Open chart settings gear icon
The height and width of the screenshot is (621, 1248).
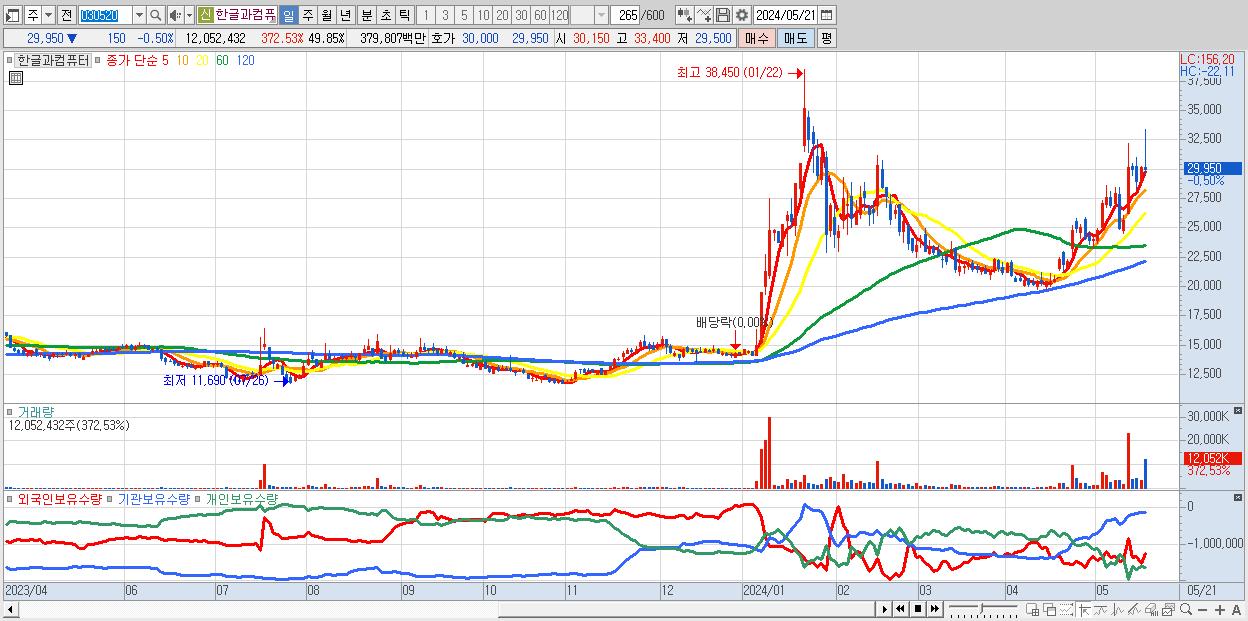coord(742,15)
